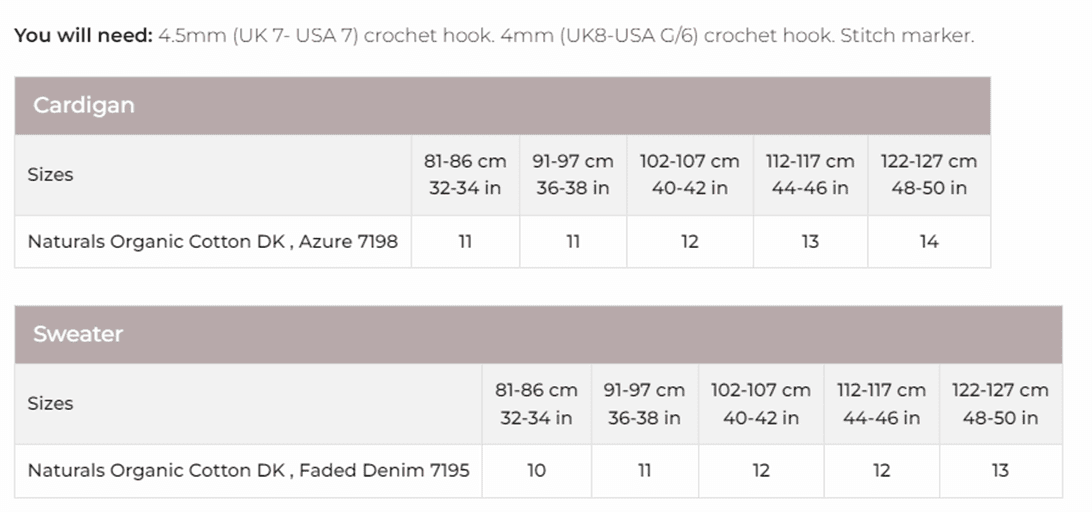1092x512 pixels.
Task: Click the bold "You will need" text
Action: (83, 36)
